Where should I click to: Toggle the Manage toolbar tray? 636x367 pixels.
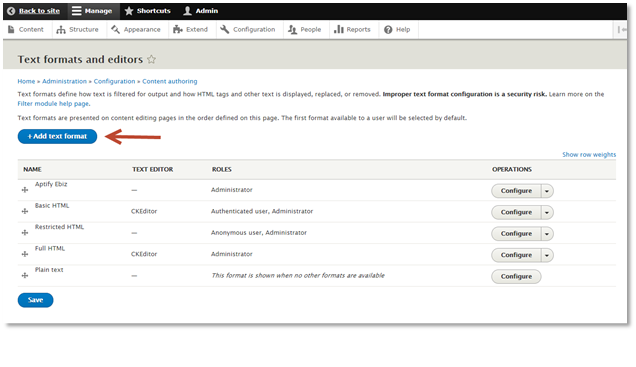93,11
